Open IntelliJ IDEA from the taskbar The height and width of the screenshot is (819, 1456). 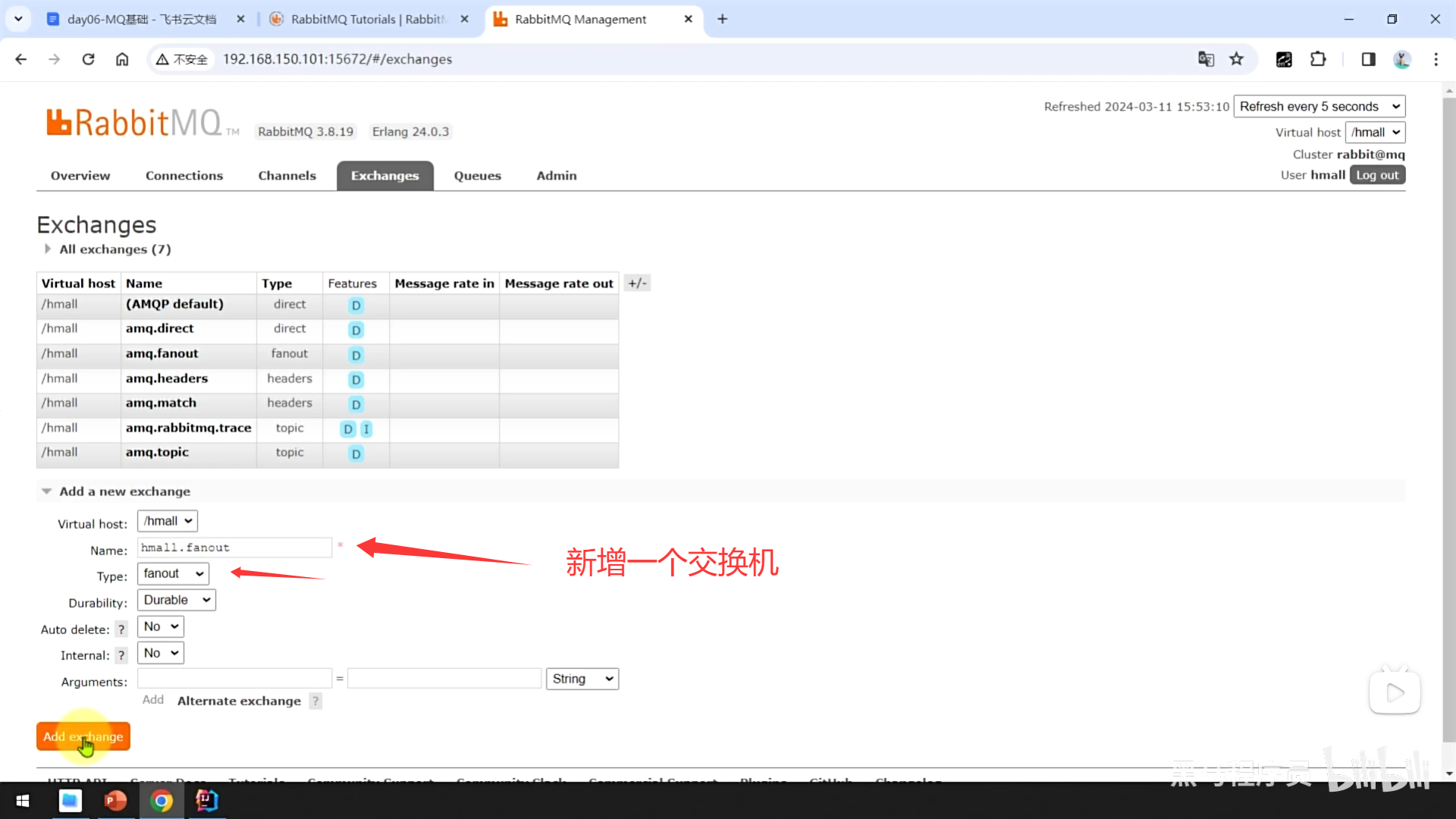pyautogui.click(x=206, y=801)
